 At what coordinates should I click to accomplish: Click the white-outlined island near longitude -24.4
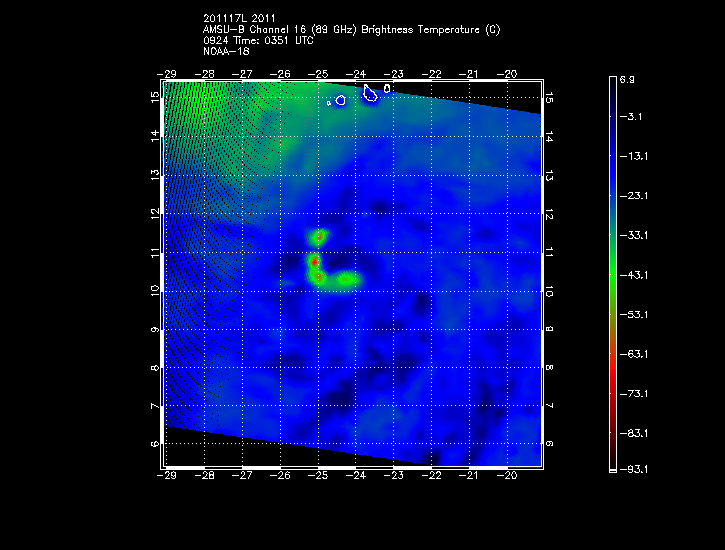341,100
